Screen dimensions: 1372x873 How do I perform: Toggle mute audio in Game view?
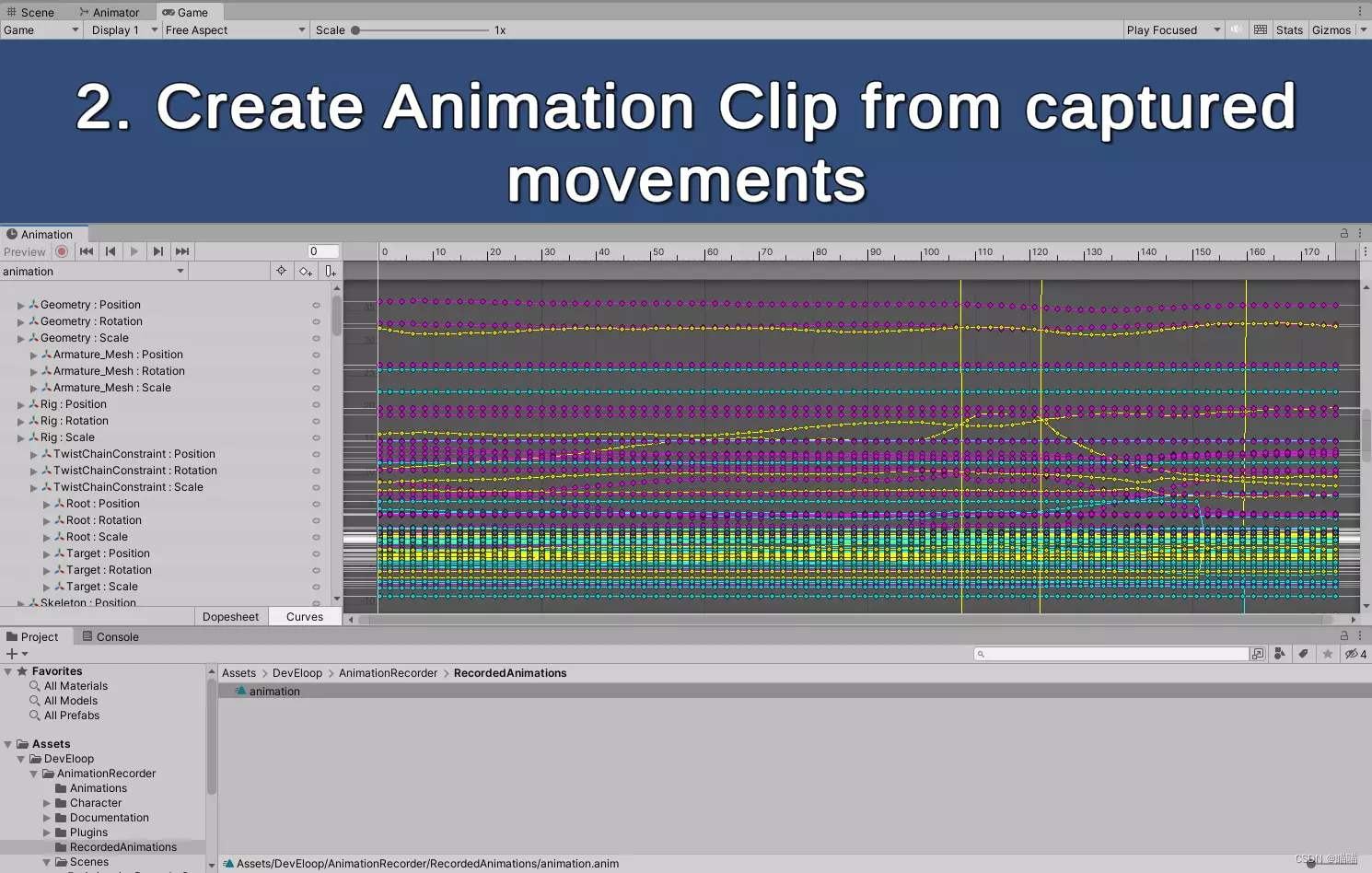point(1237,29)
